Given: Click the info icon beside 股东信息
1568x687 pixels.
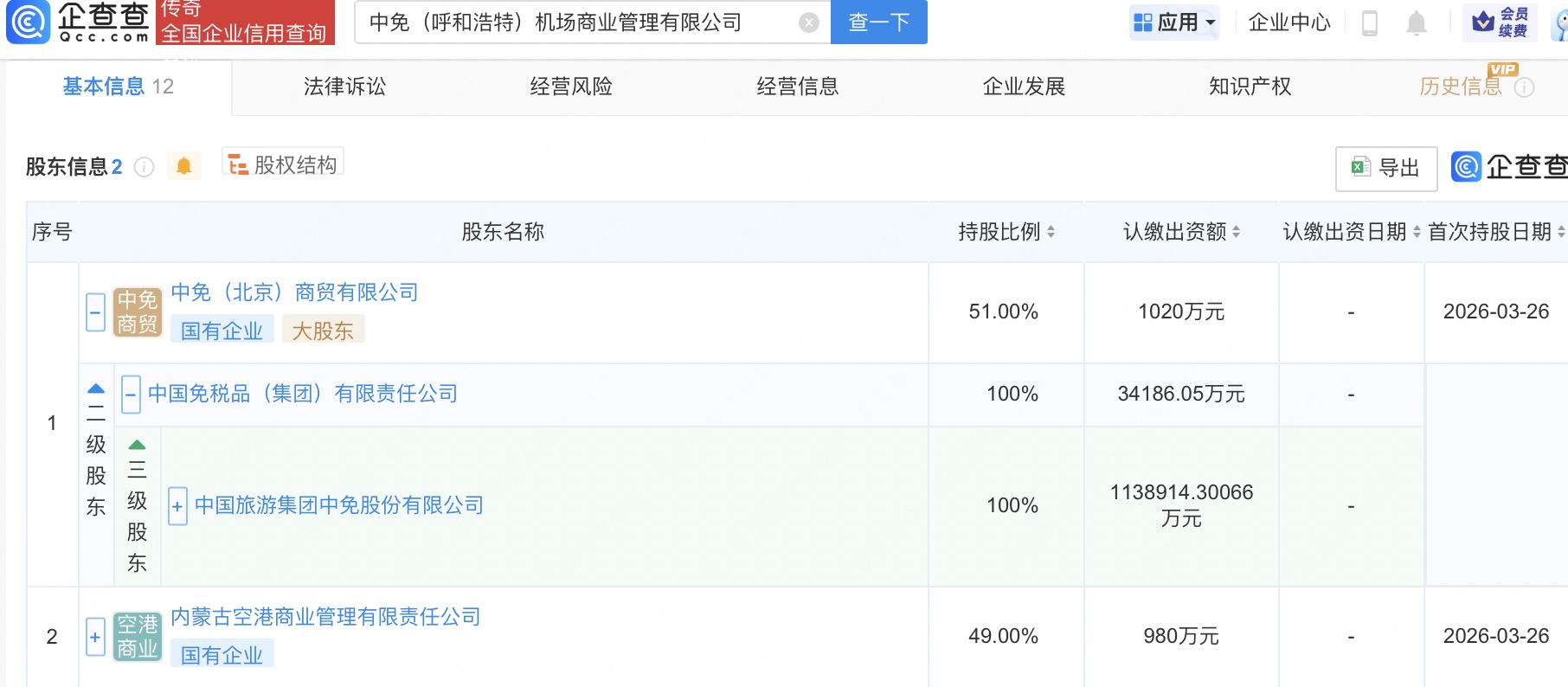Looking at the screenshot, I should tap(145, 167).
